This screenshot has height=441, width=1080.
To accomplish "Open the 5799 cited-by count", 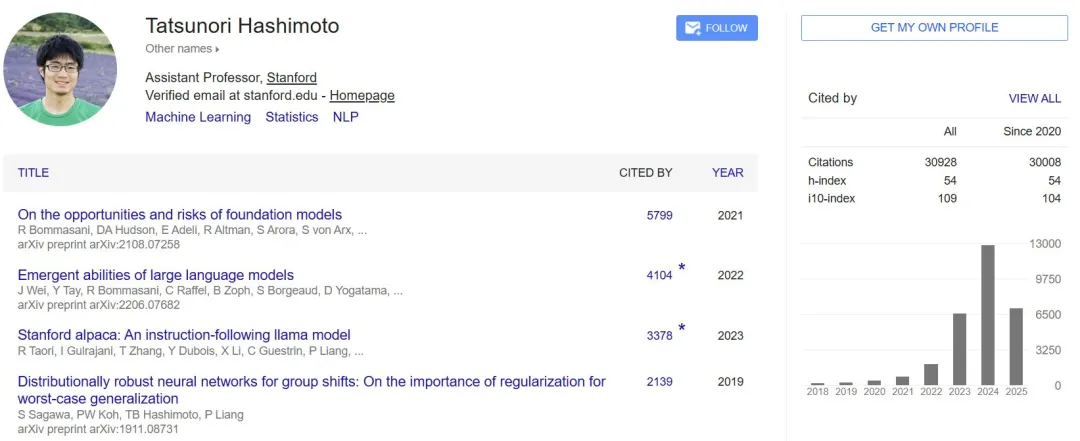I will (659, 216).
